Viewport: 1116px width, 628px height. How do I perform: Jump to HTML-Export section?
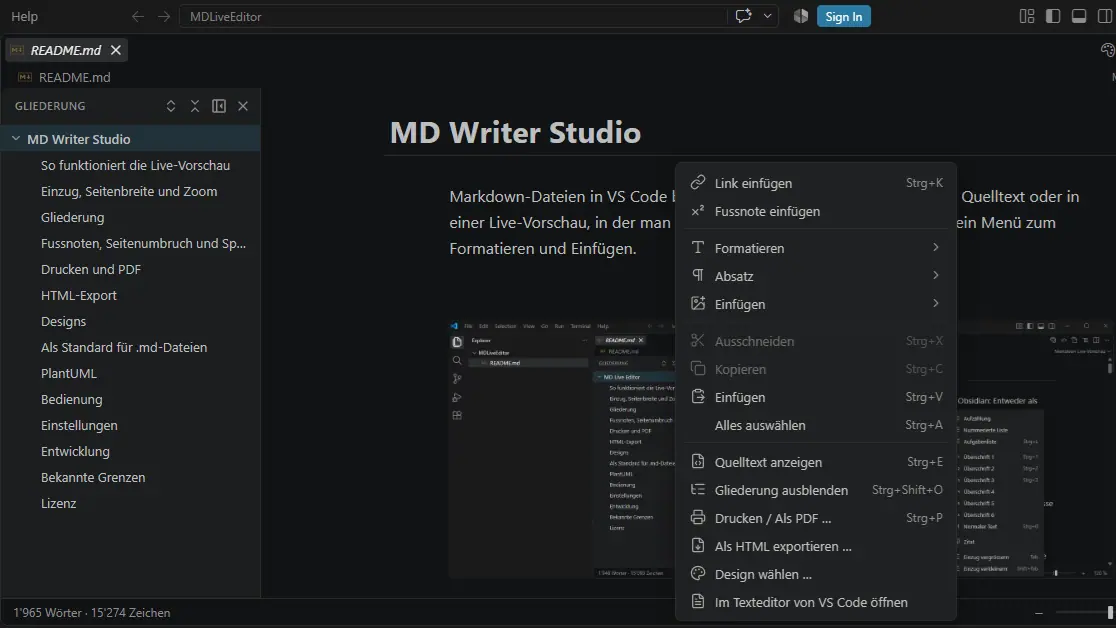(78, 295)
